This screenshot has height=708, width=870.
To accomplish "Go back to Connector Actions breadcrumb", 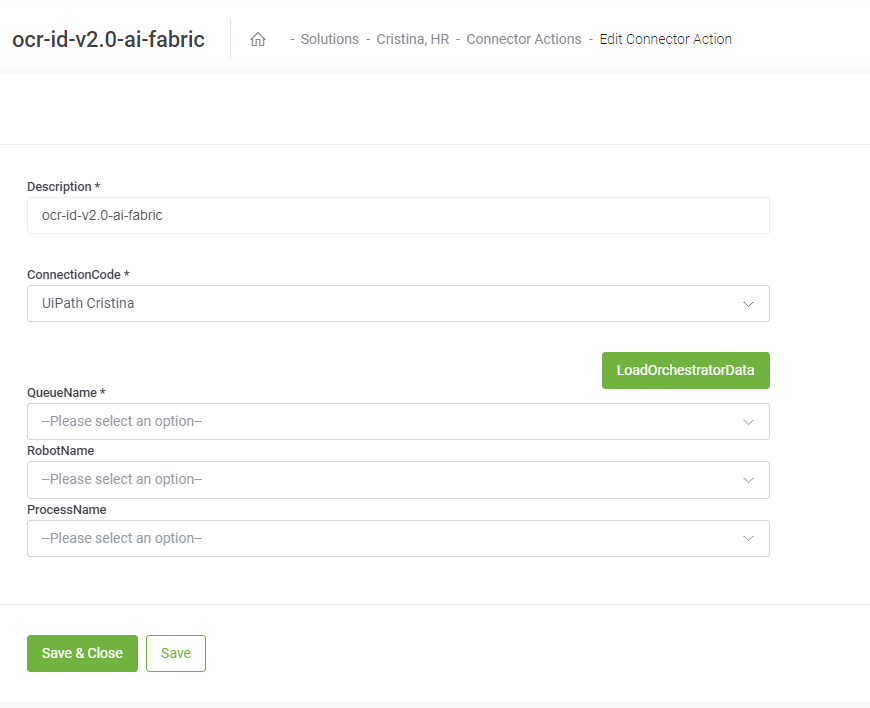I will tap(524, 39).
